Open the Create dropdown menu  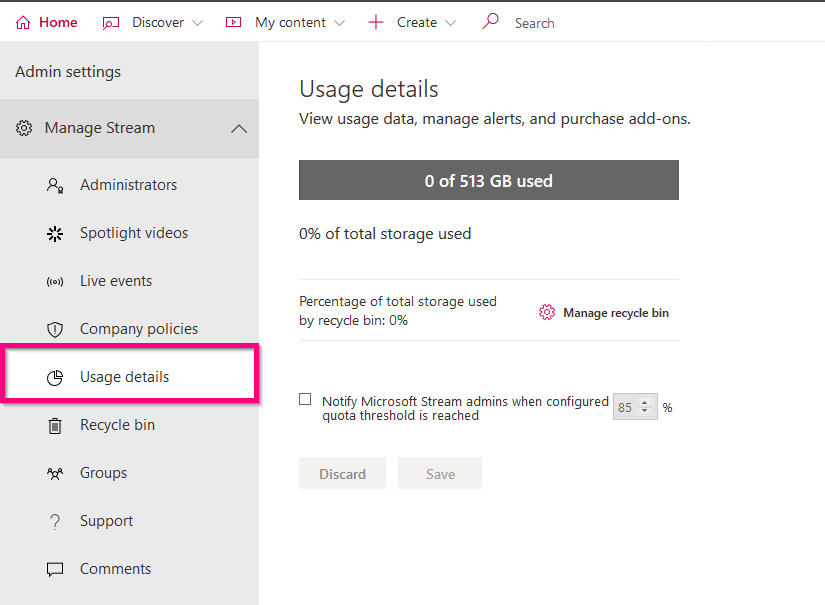coord(412,22)
